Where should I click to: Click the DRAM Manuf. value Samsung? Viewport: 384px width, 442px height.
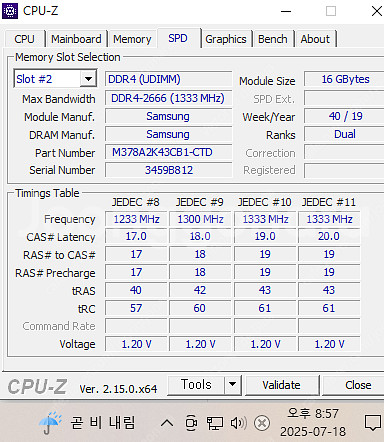click(169, 134)
